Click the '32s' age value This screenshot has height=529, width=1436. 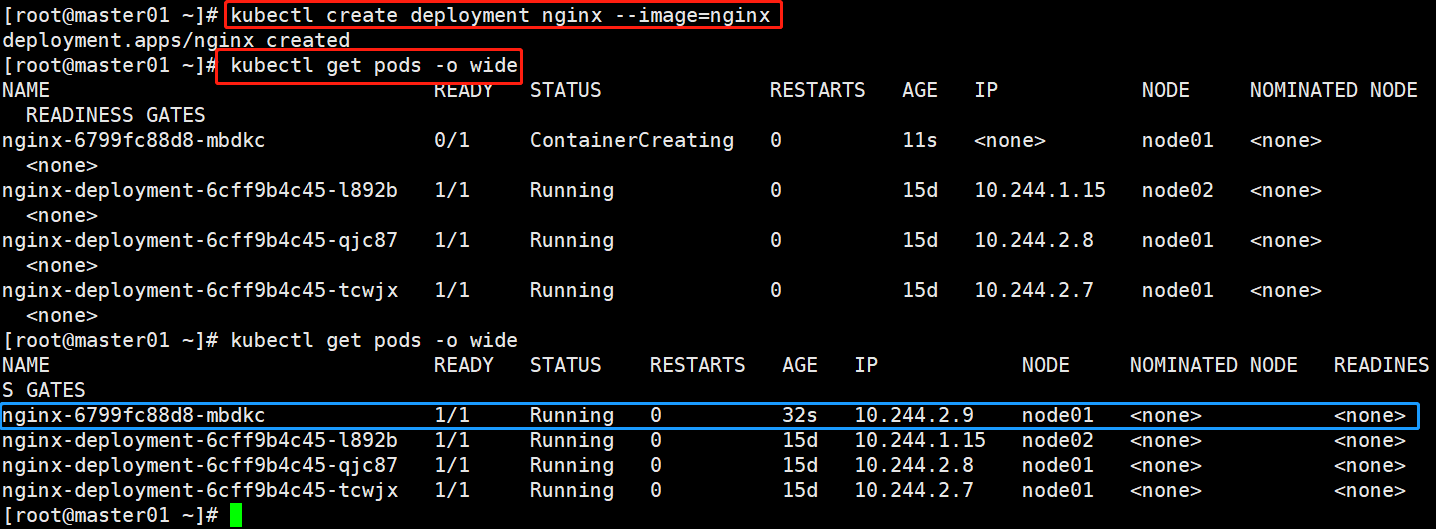pyautogui.click(x=799, y=415)
